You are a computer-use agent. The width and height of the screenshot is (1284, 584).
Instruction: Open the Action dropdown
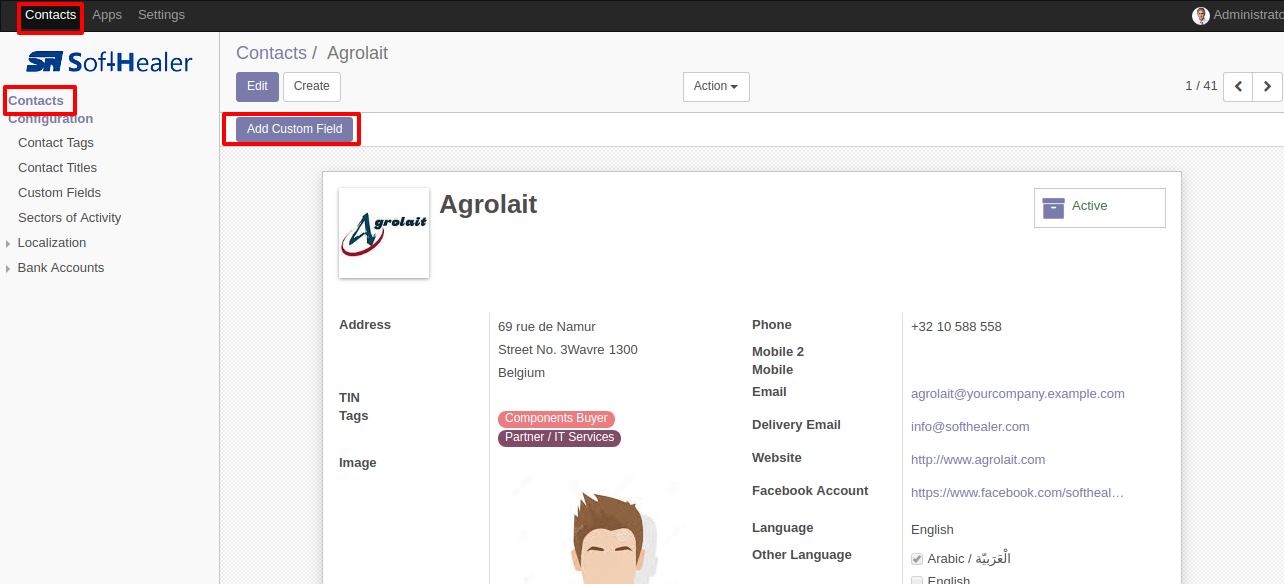point(716,87)
